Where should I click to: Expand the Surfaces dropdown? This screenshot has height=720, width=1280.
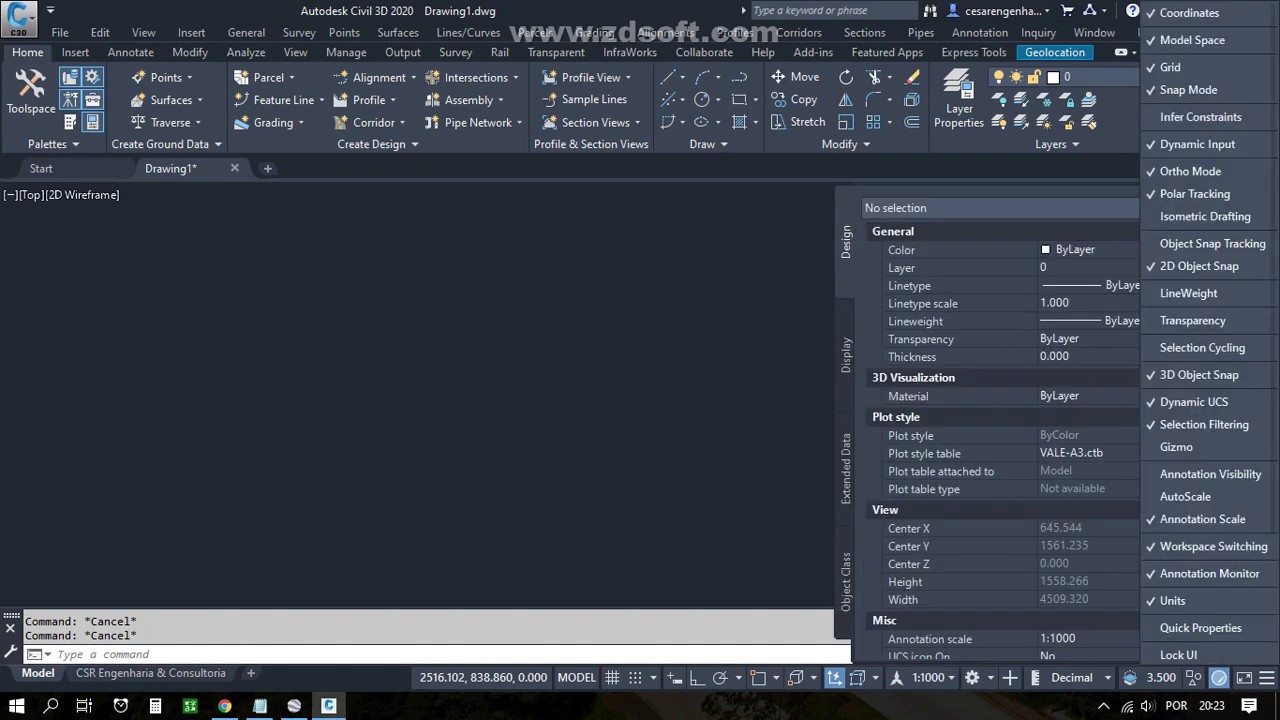[x=200, y=100]
